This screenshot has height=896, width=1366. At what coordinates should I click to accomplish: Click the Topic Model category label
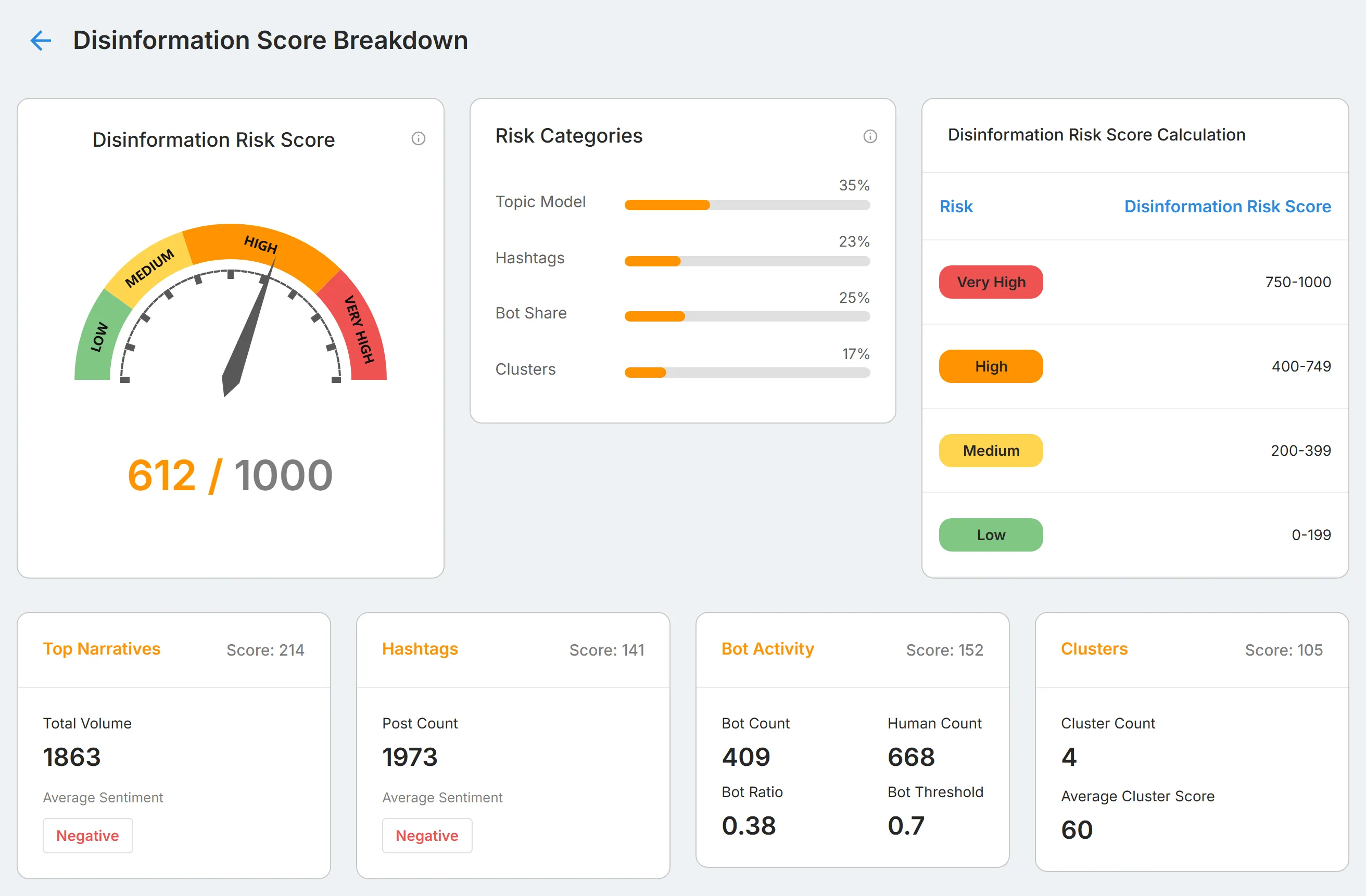(x=540, y=202)
